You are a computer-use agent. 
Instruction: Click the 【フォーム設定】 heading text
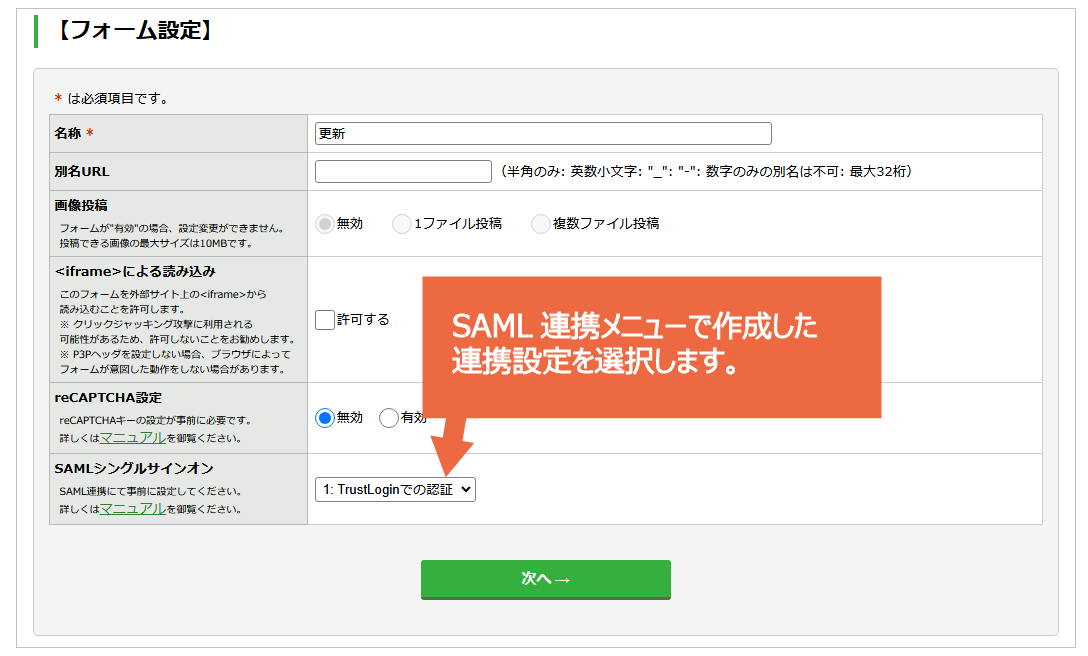pyautogui.click(x=133, y=30)
